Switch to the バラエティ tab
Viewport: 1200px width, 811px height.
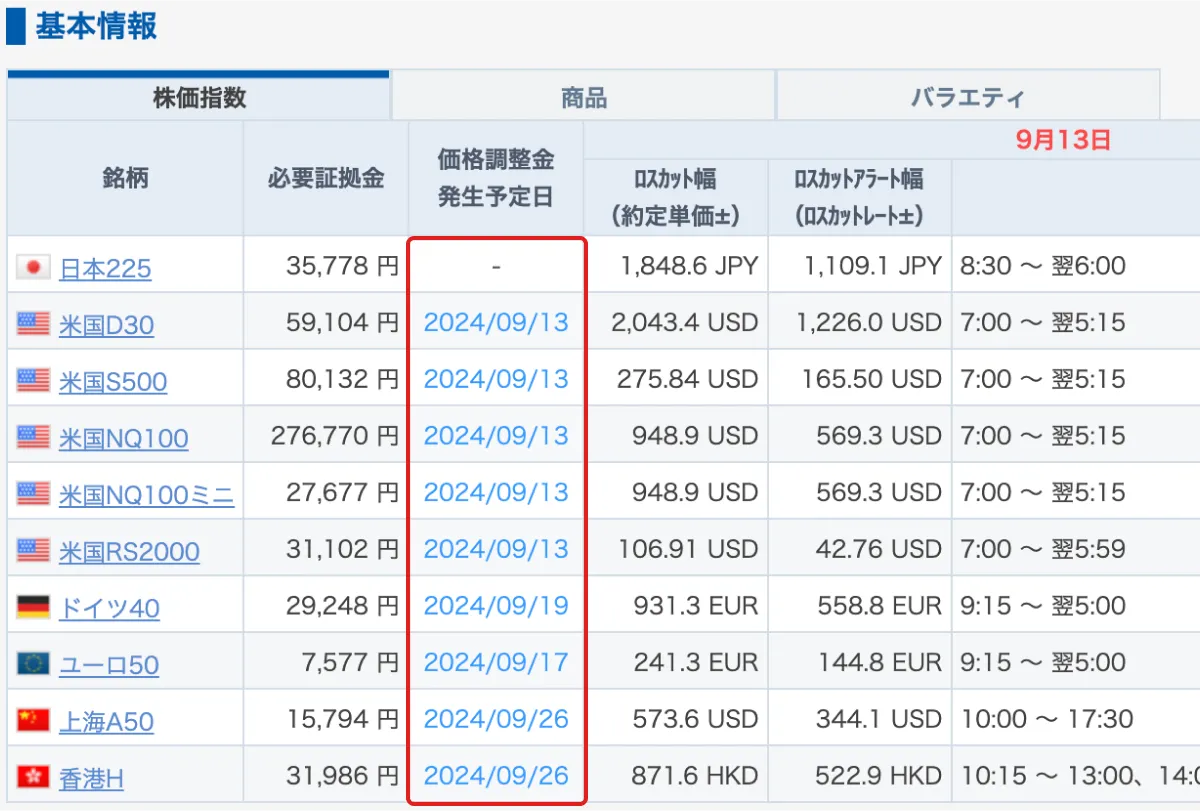coord(967,98)
